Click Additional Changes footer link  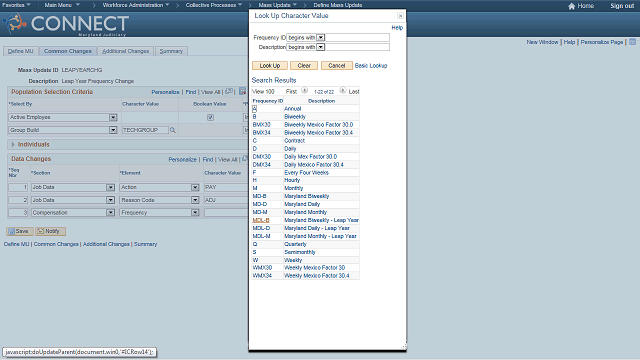click(106, 244)
